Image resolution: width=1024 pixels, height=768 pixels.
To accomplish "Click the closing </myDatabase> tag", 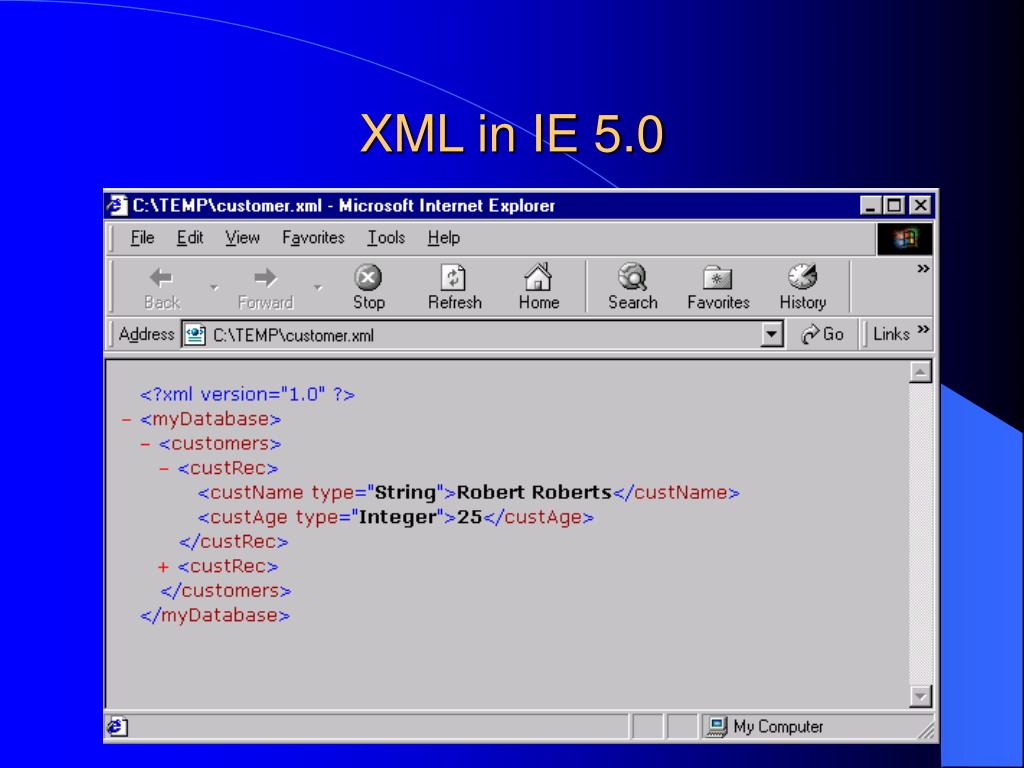I will click(215, 616).
